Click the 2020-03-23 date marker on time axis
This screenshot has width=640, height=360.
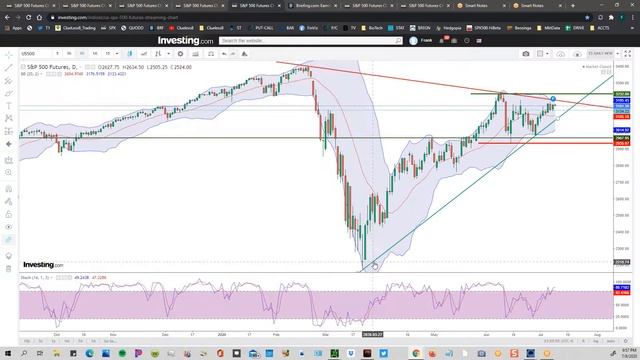coord(373,334)
